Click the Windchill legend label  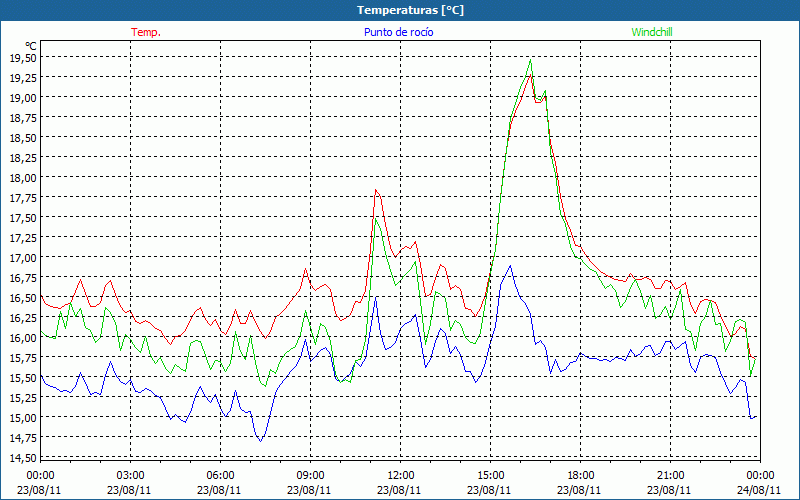[652, 32]
